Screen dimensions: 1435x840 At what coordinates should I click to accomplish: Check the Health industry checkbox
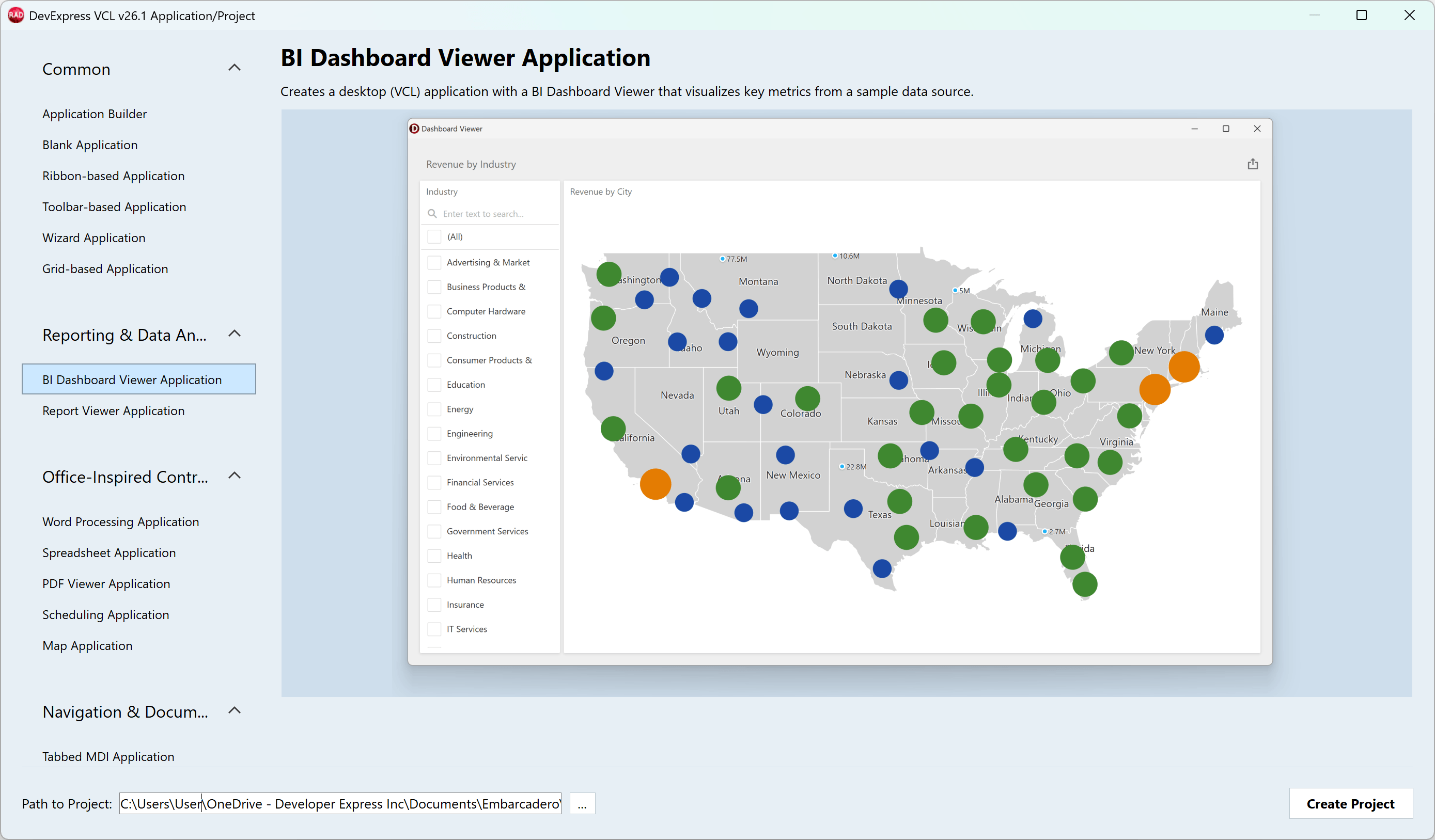[x=434, y=556]
